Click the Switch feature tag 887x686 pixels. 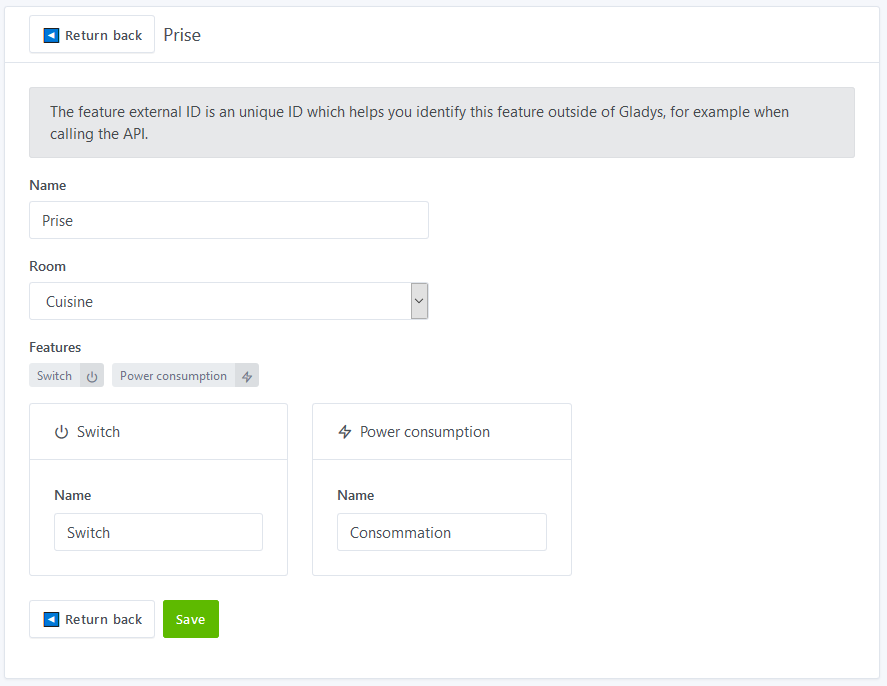coord(66,376)
